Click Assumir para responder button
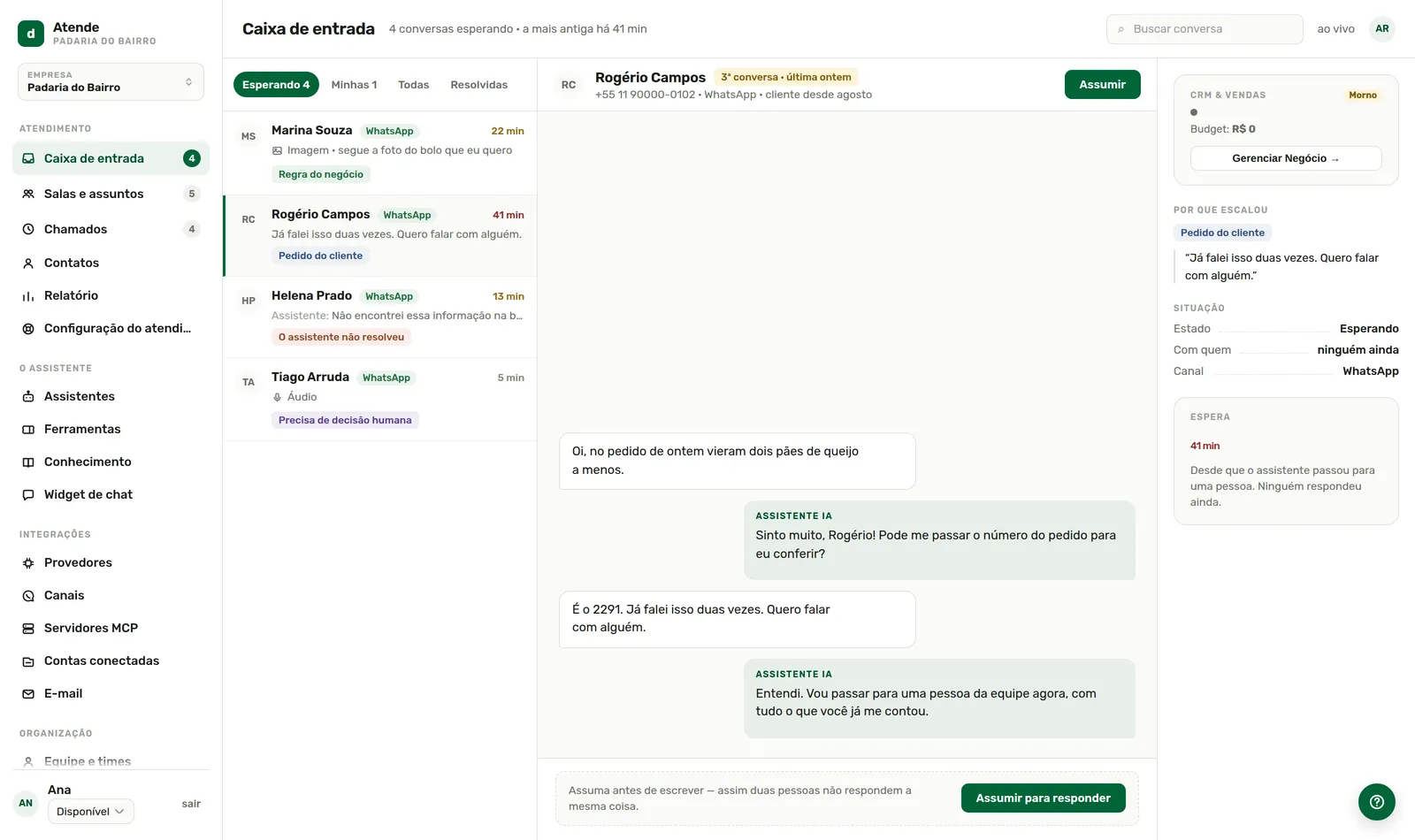Image resolution: width=1415 pixels, height=840 pixels. click(1043, 798)
